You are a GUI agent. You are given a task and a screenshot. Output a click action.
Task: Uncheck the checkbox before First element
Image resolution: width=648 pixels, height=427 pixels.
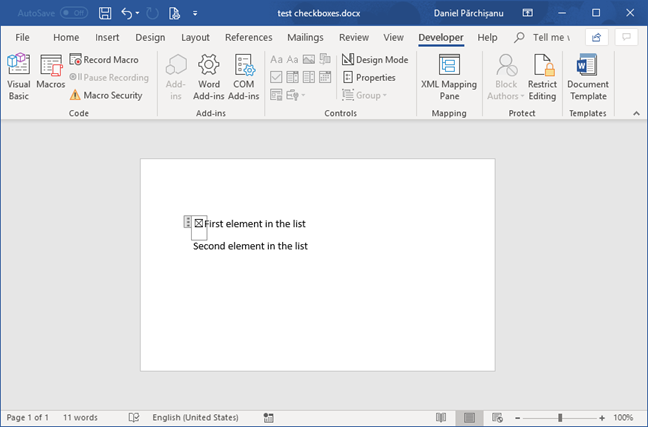199,223
